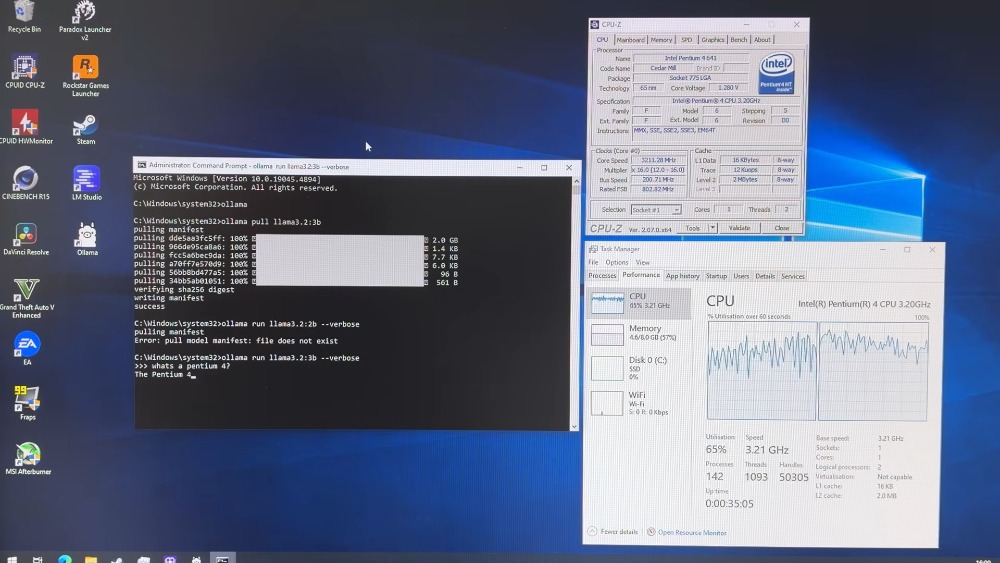
Task: Open the CPU-Z Mainboard tab
Action: (630, 40)
